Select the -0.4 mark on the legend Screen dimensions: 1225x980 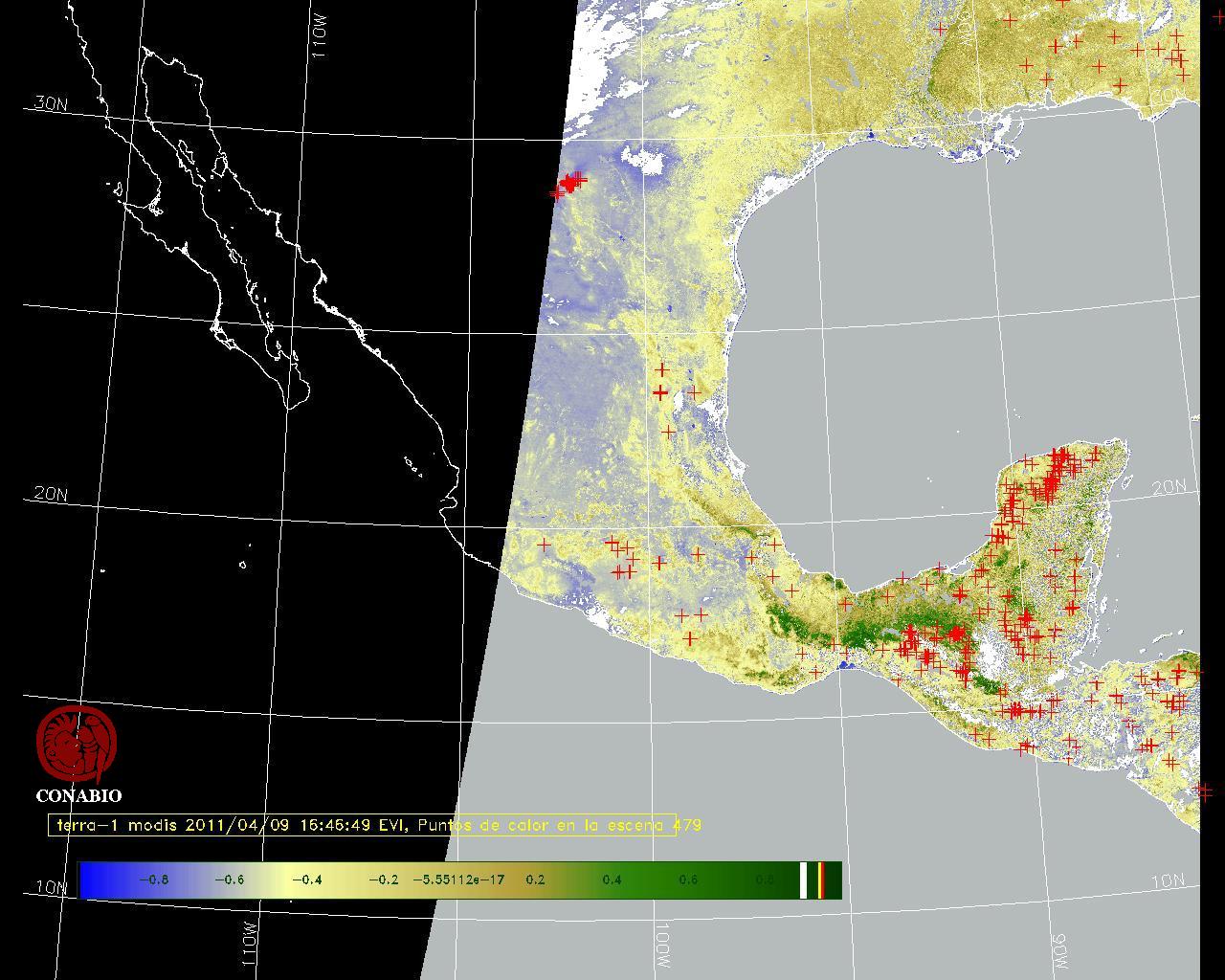click(306, 880)
